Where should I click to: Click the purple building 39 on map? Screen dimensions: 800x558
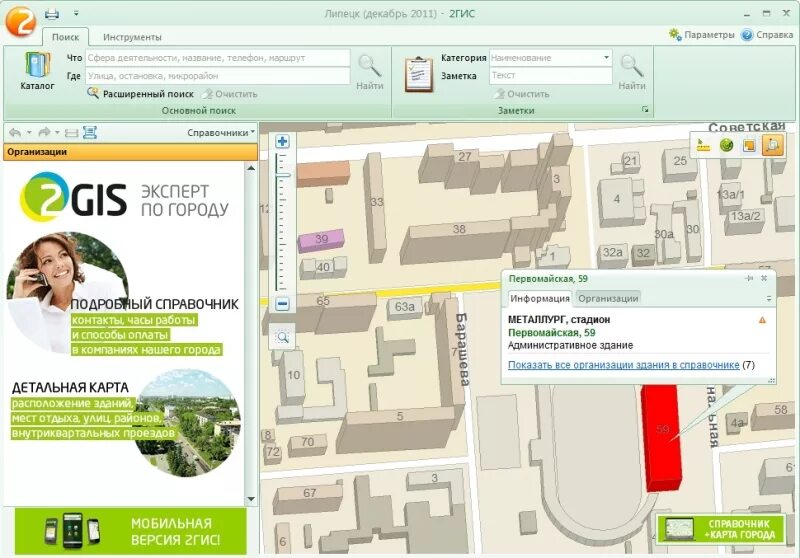[321, 240]
